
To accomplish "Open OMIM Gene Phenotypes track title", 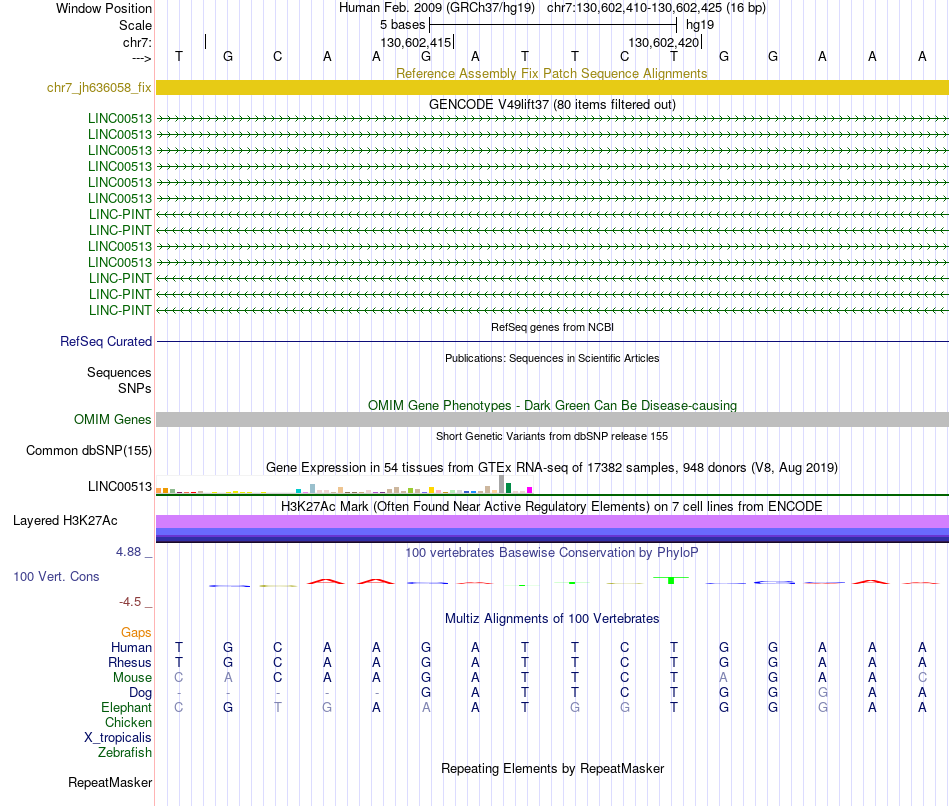I will (x=552, y=405).
